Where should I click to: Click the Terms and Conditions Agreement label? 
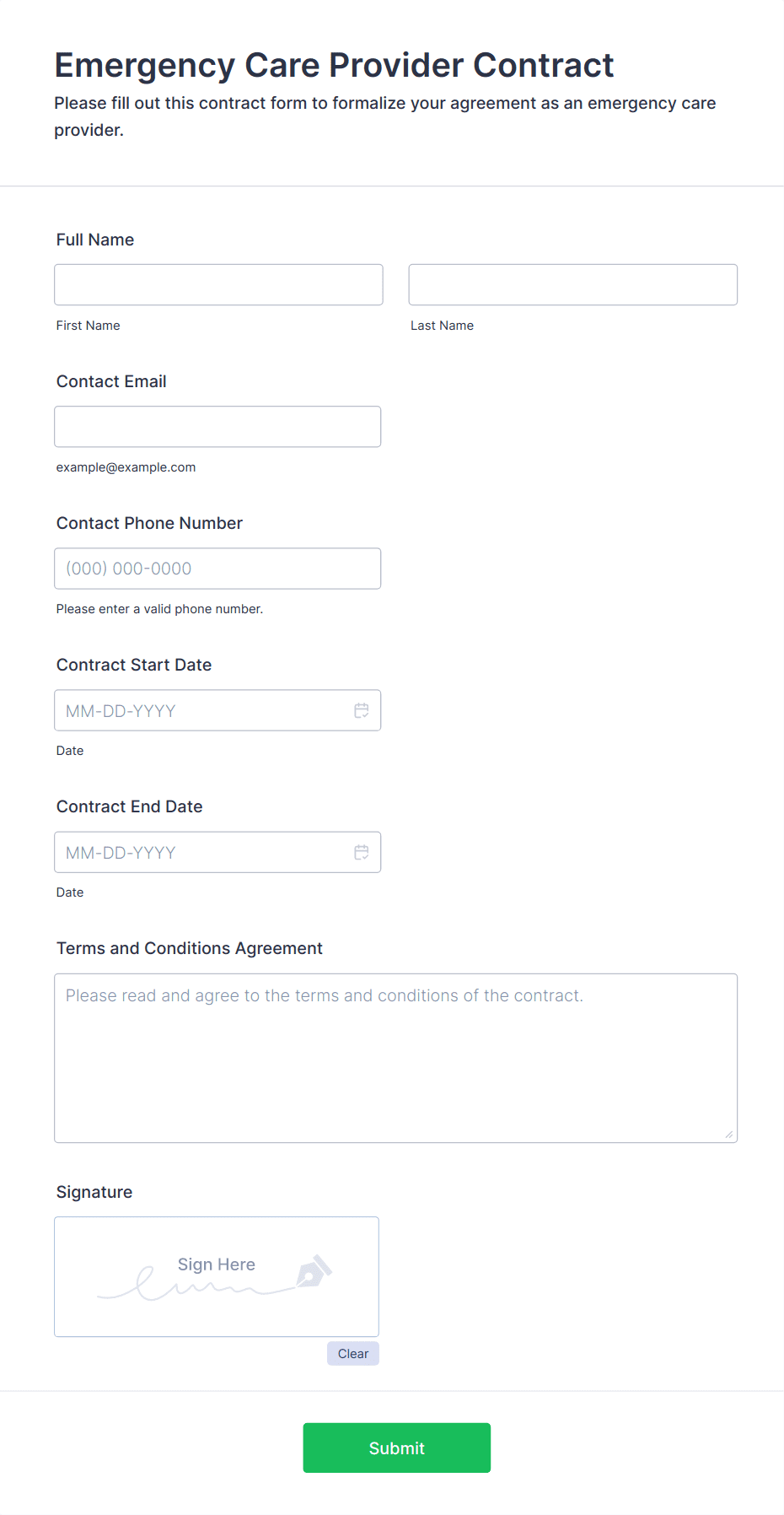[x=190, y=948]
